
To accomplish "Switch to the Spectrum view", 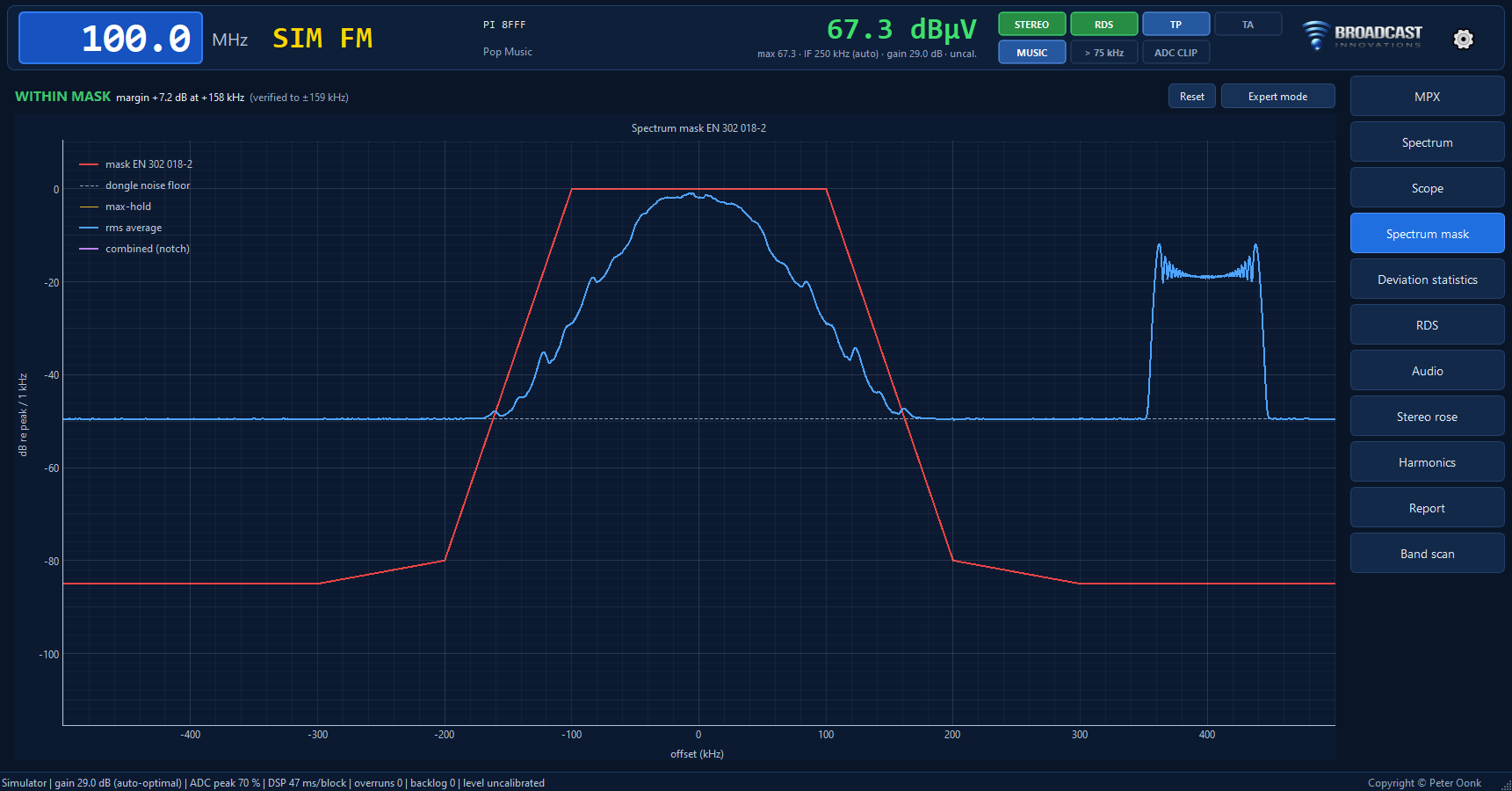I will coord(1427,142).
